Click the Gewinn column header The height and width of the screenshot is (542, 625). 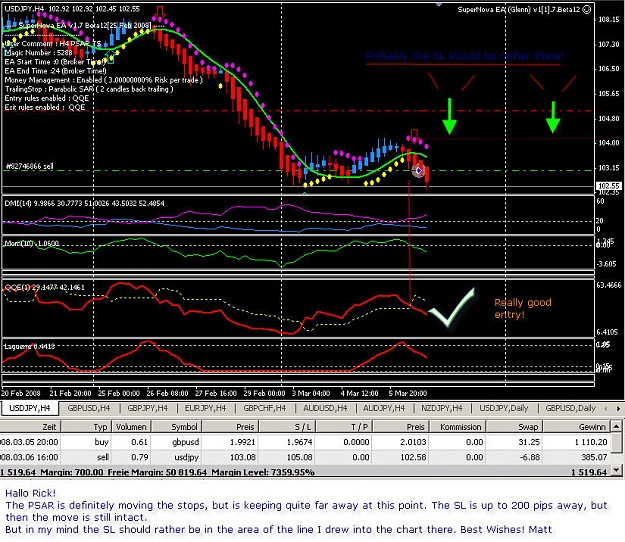tap(576, 427)
